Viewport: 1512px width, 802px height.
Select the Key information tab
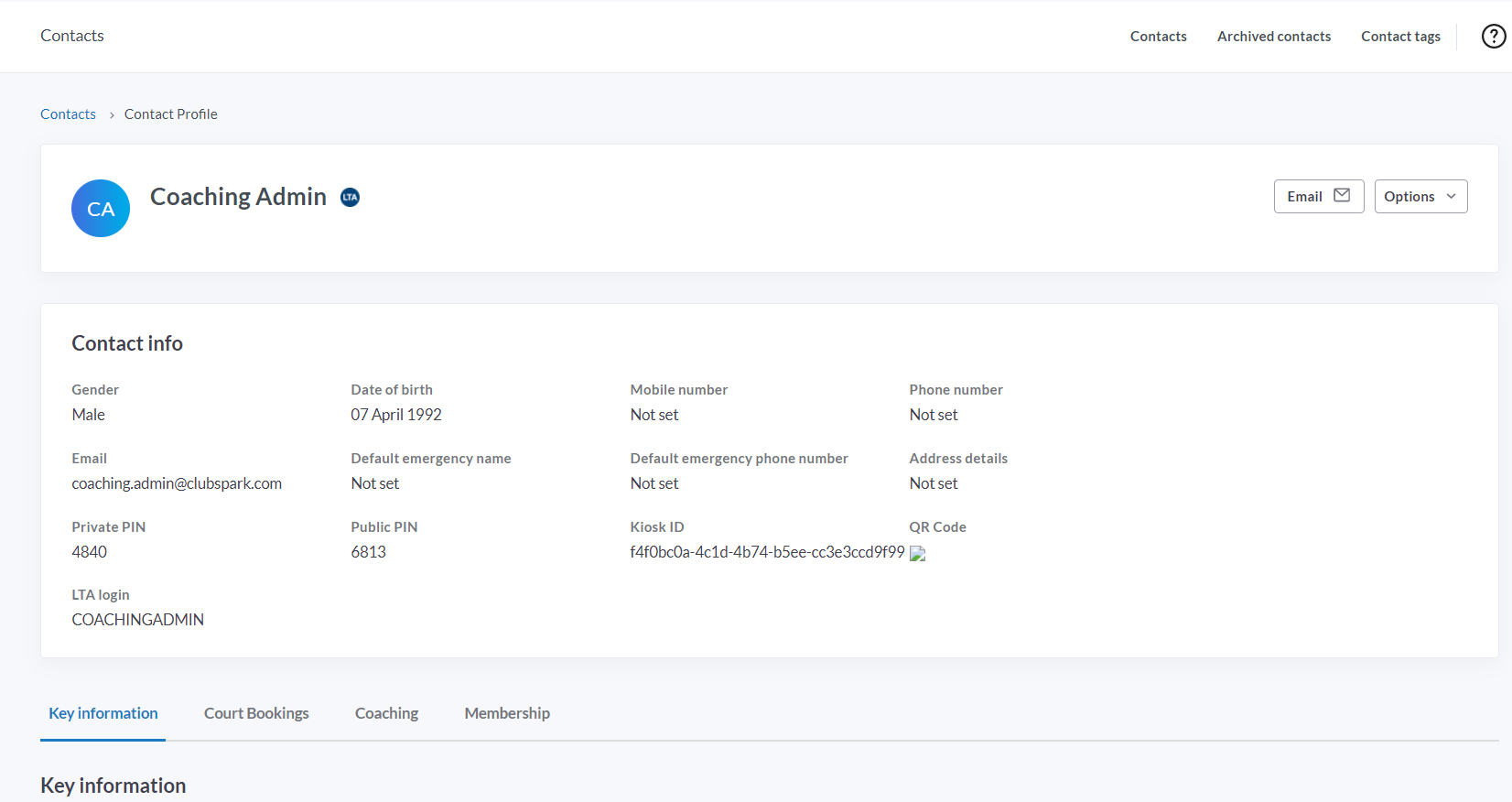pyautogui.click(x=103, y=713)
